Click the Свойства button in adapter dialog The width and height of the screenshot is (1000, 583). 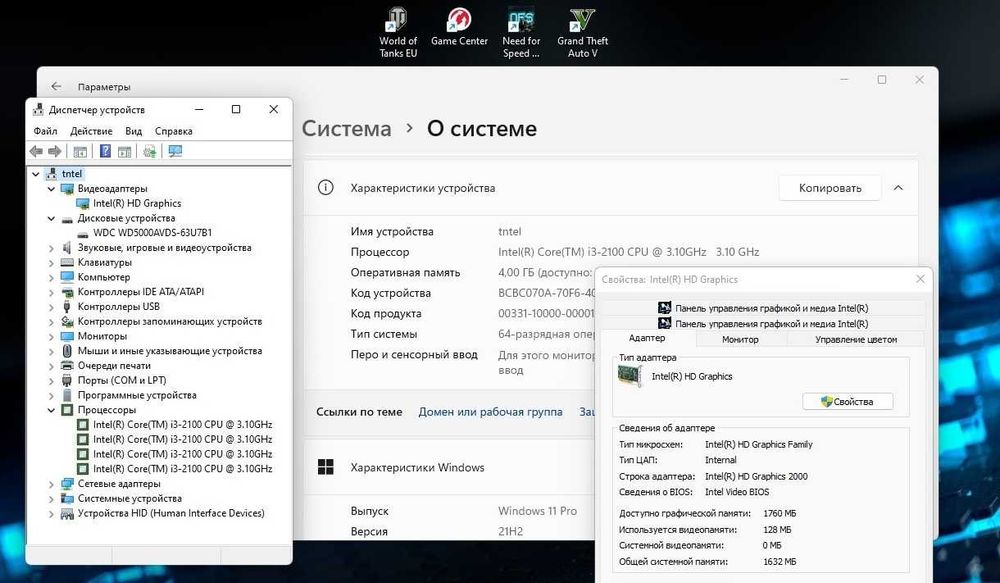(x=848, y=401)
